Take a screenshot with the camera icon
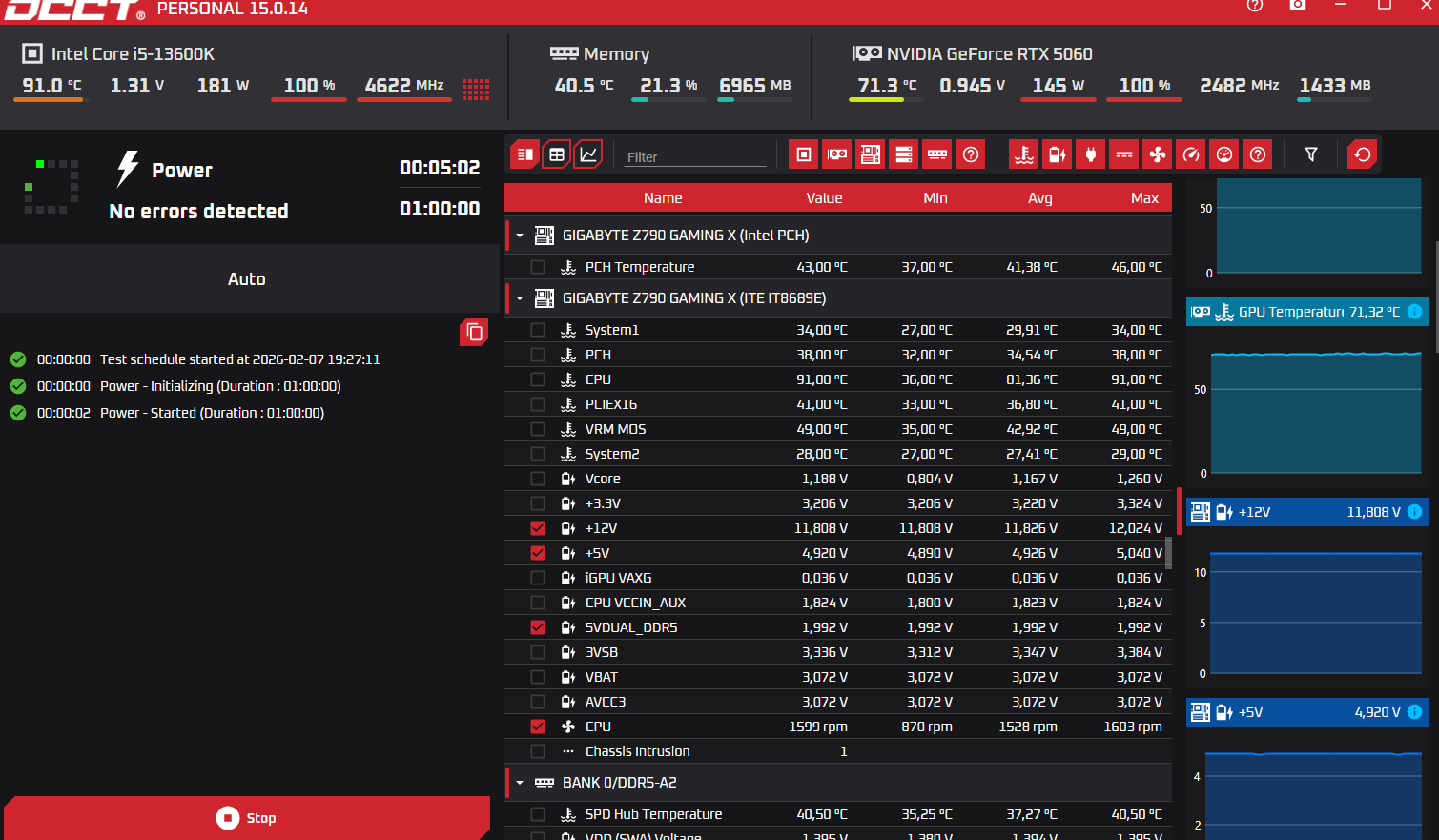The width and height of the screenshot is (1439, 840). point(1298,5)
